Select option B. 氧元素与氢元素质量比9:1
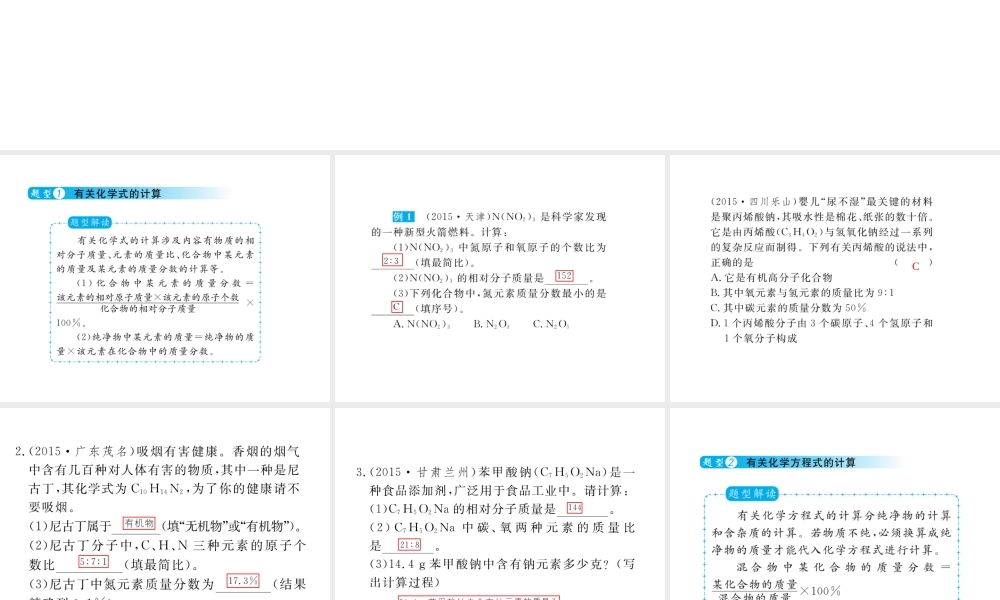Image resolution: width=1000 pixels, height=600 pixels. pyautogui.click(x=802, y=293)
